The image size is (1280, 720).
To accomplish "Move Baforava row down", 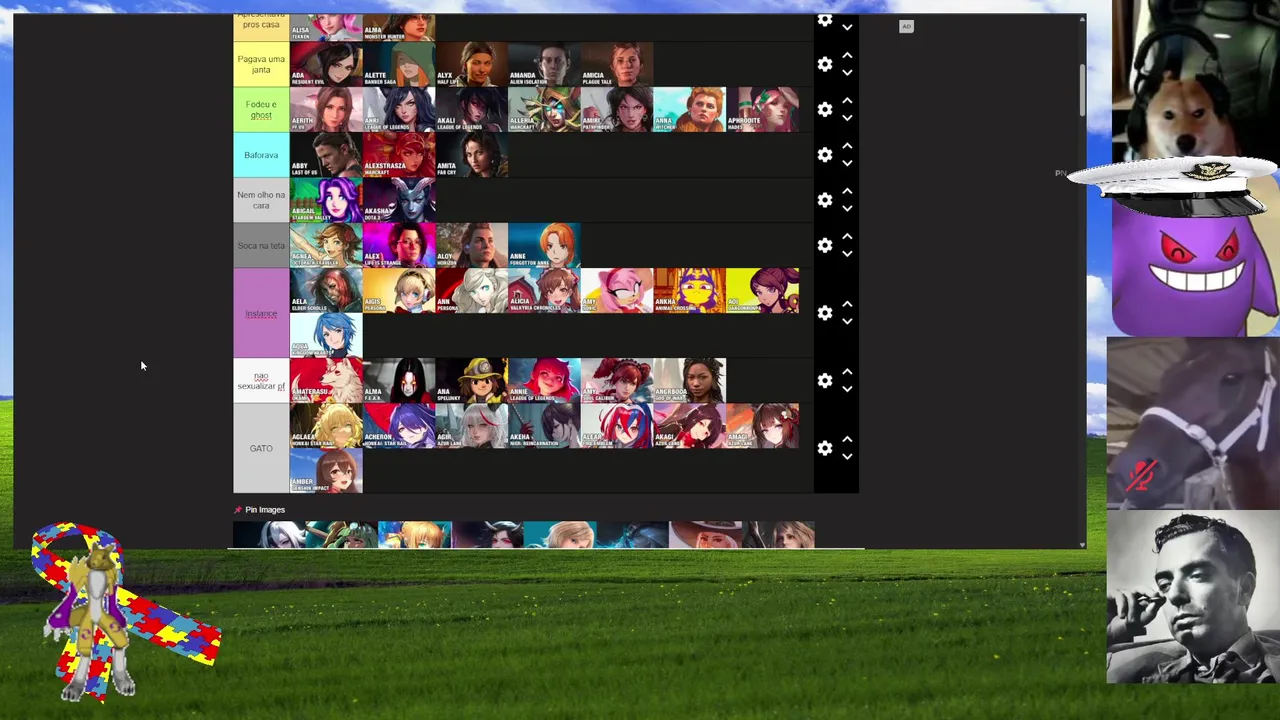I will coord(847,162).
